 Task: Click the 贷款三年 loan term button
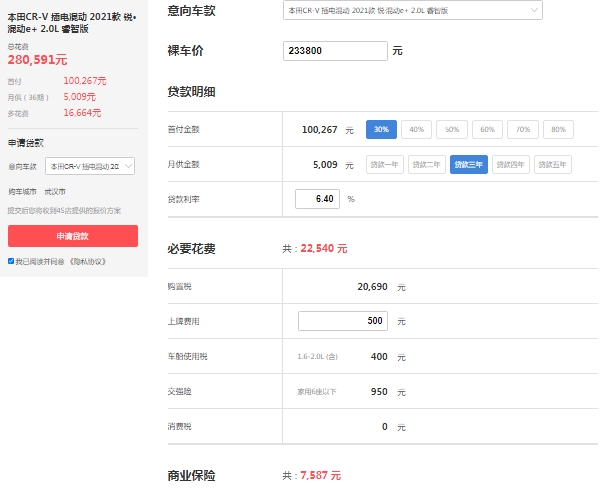pyautogui.click(x=469, y=164)
